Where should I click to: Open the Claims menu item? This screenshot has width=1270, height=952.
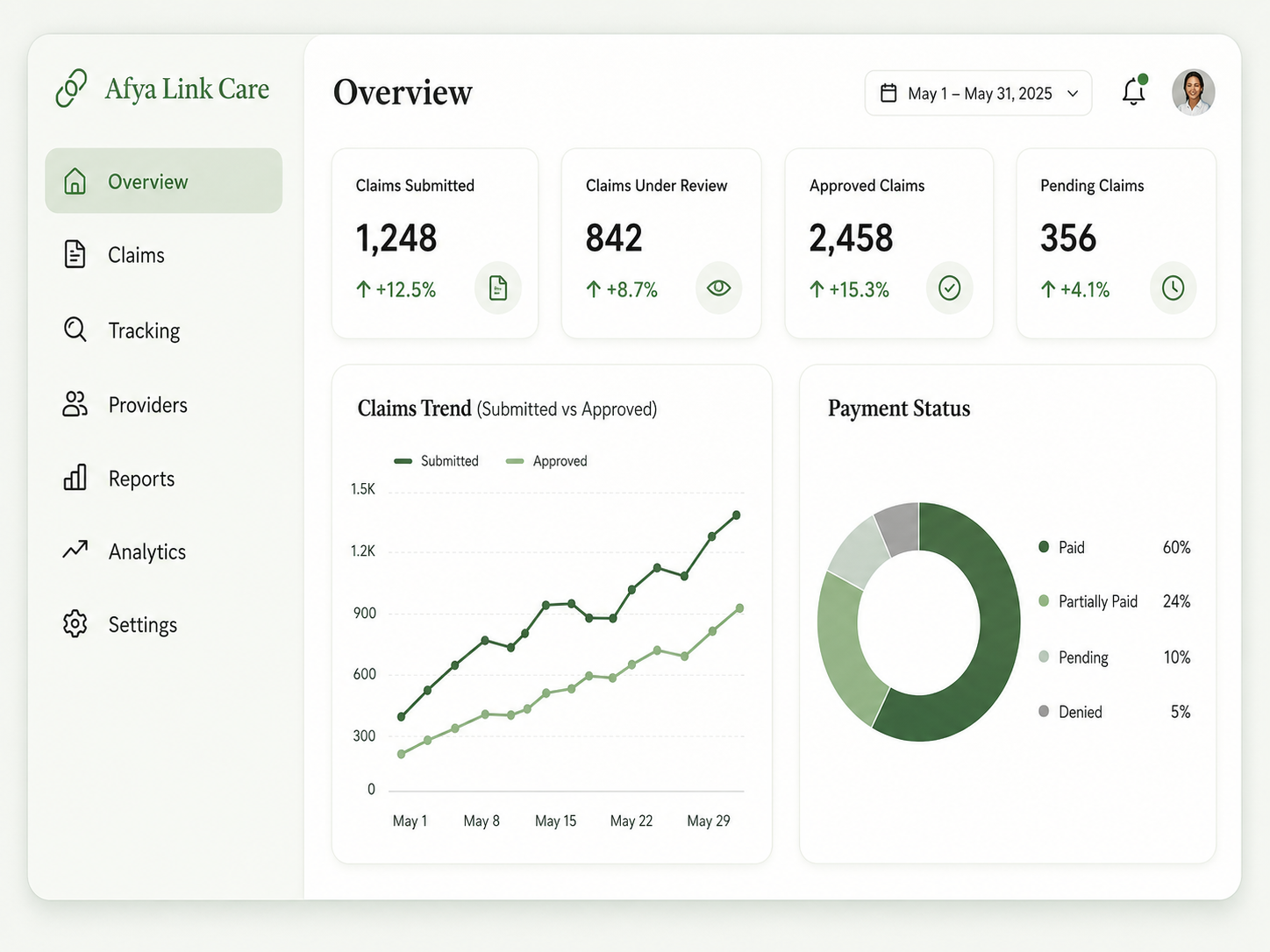coord(164,254)
